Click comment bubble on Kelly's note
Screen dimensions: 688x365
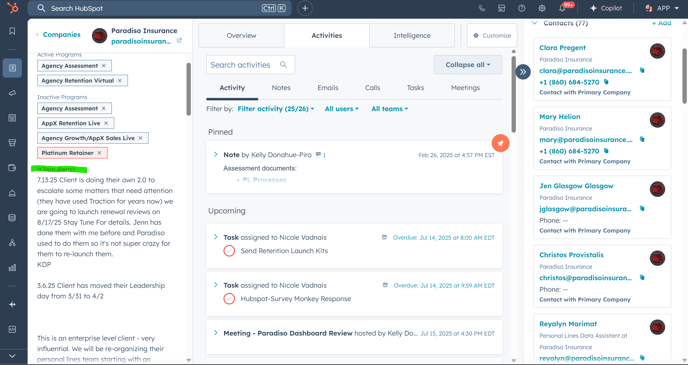(318, 155)
